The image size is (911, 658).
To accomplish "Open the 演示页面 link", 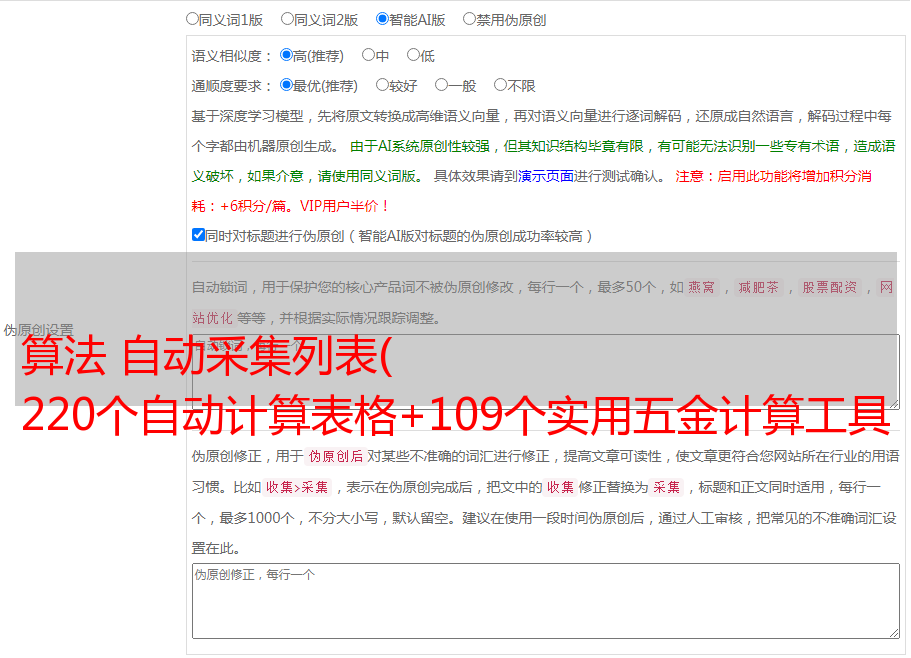I will coord(546,176).
